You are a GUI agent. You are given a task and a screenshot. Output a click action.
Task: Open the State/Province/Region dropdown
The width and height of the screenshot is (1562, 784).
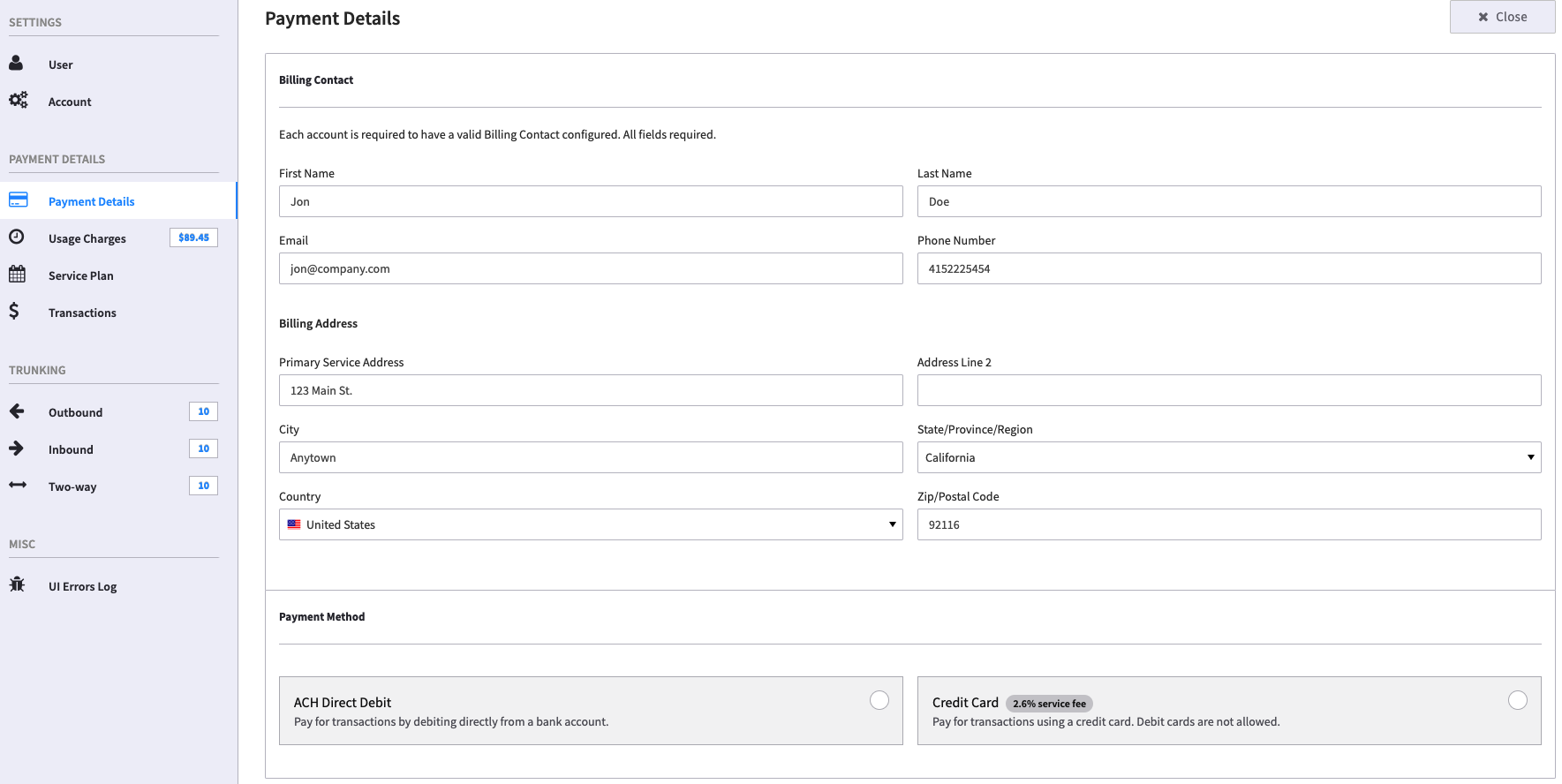(x=1229, y=457)
